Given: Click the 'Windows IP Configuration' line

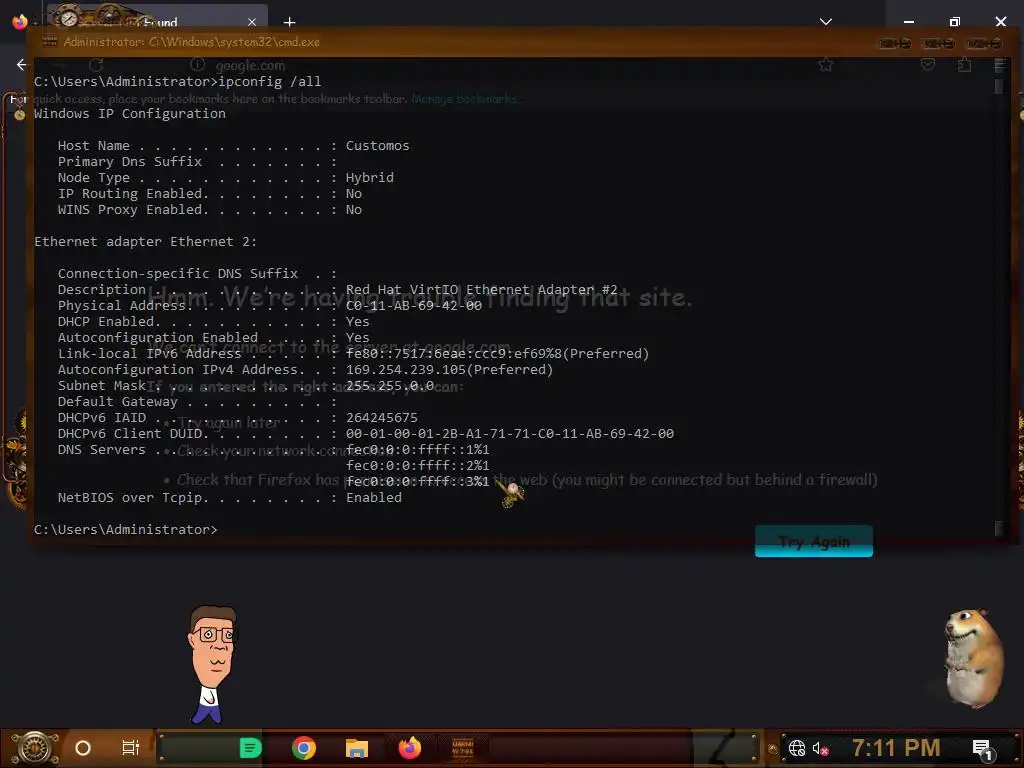Looking at the screenshot, I should [130, 114].
